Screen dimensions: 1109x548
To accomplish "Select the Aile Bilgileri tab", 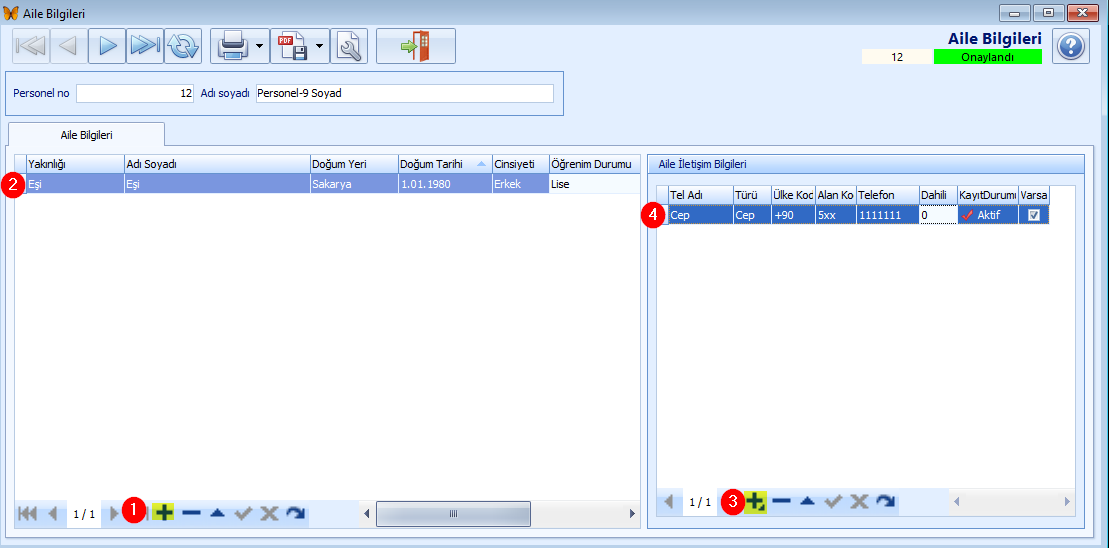I will click(x=86, y=134).
